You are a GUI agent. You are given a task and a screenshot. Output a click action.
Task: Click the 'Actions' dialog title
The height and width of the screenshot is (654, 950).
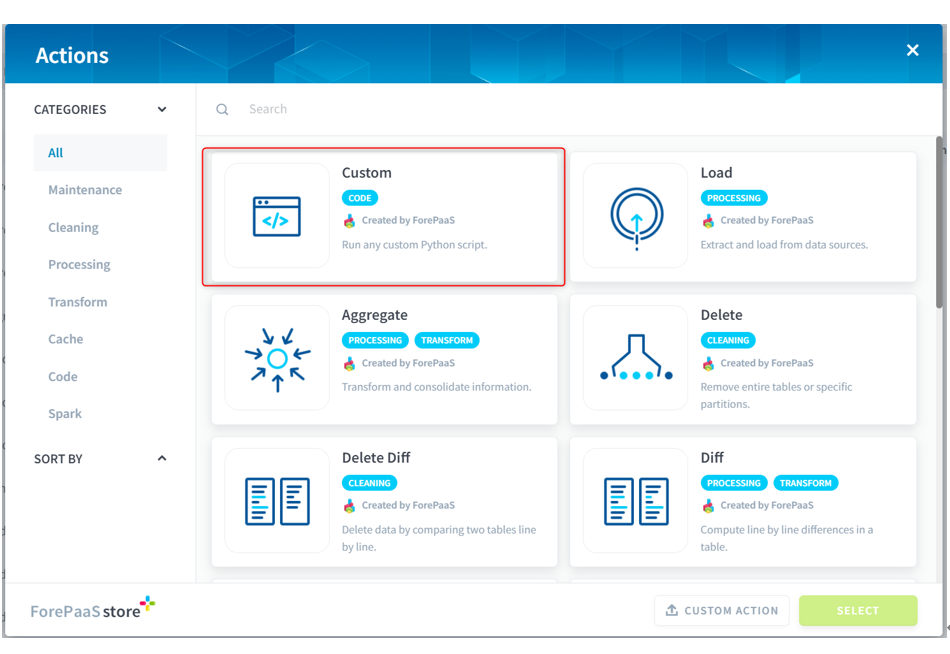pos(72,56)
